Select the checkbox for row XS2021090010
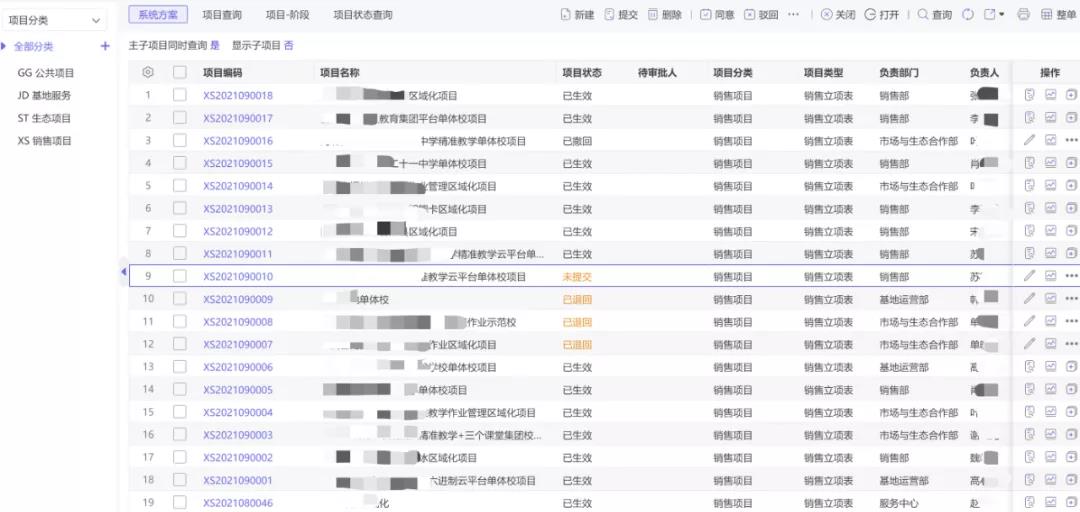 pos(180,276)
